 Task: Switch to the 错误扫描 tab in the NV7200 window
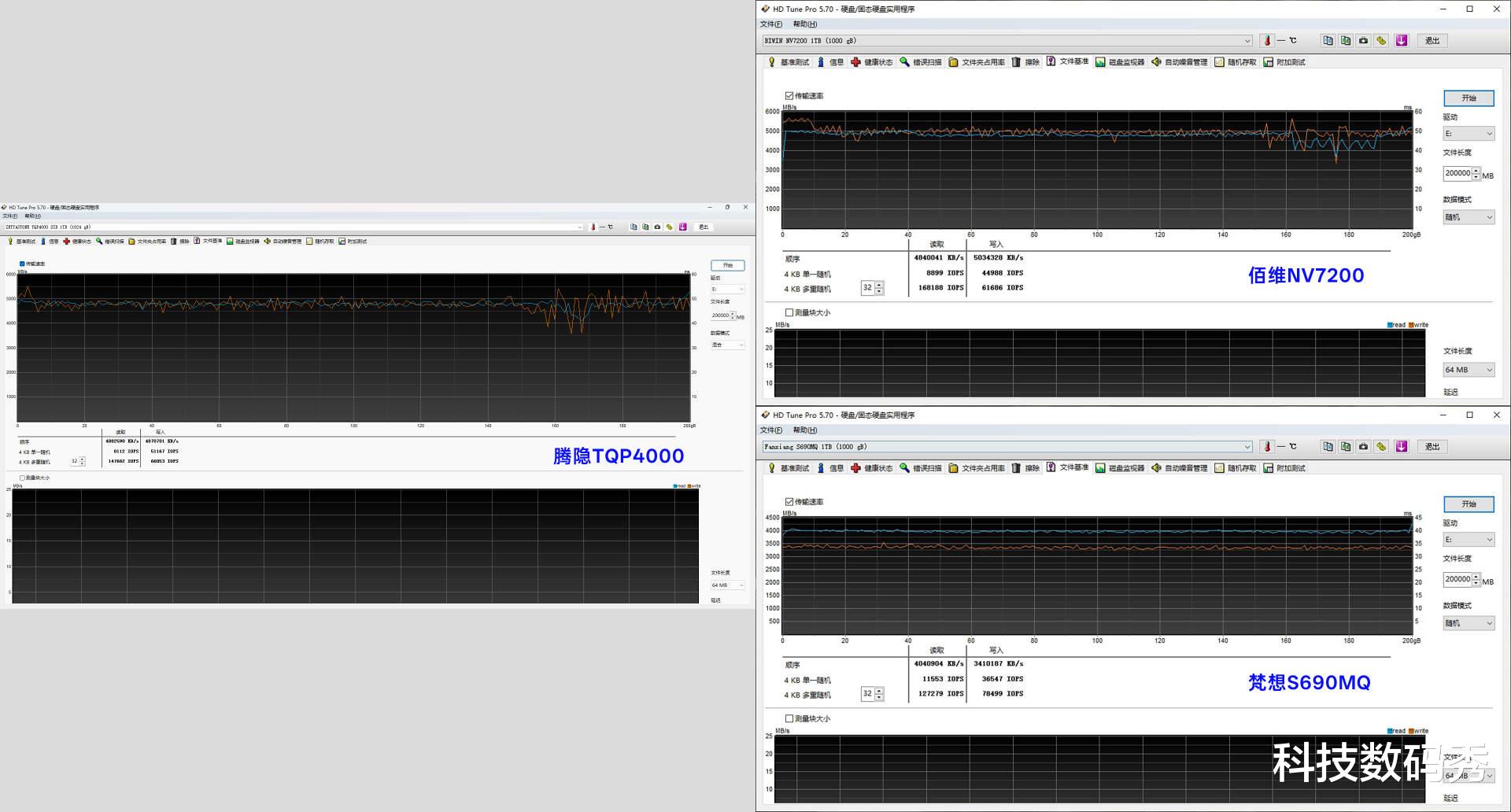(921, 62)
